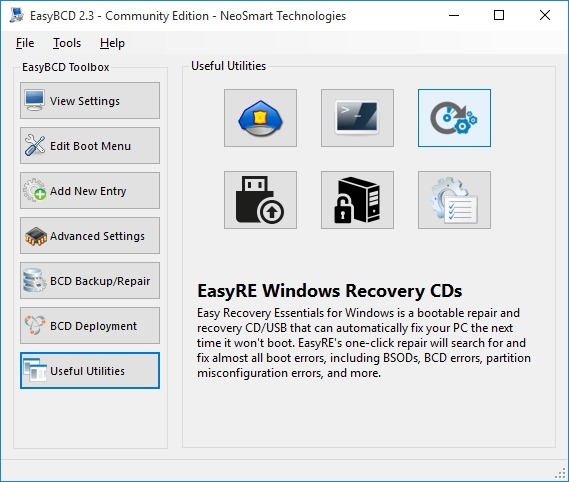This screenshot has width=569, height=482.
Task: Select the Useful Utilities toolbox button
Action: [90, 371]
